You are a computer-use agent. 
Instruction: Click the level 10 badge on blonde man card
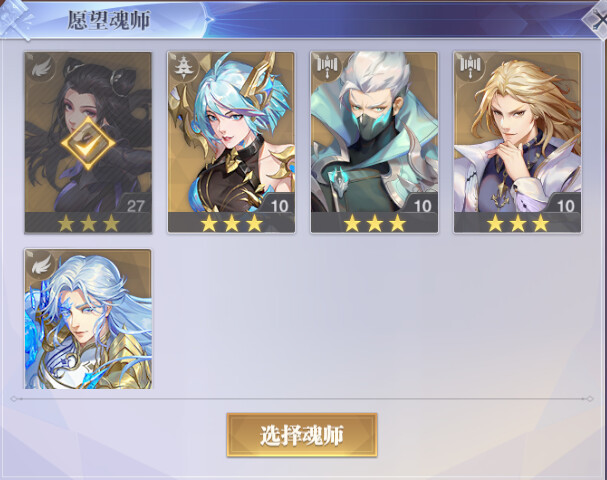565,205
